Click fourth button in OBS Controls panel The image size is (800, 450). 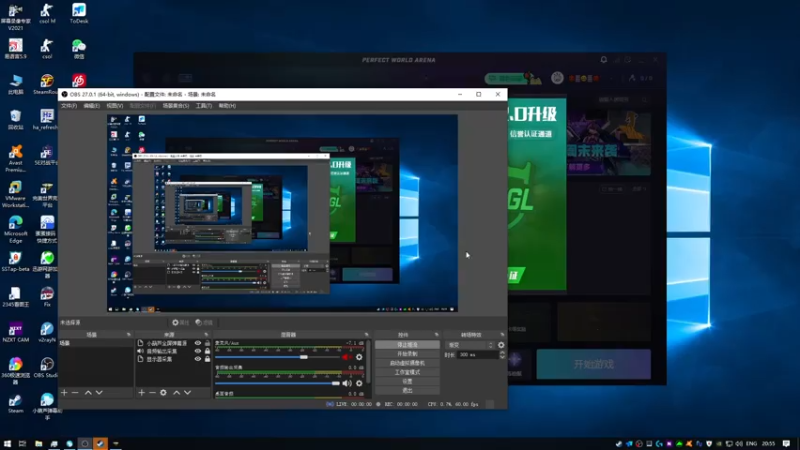(407, 372)
